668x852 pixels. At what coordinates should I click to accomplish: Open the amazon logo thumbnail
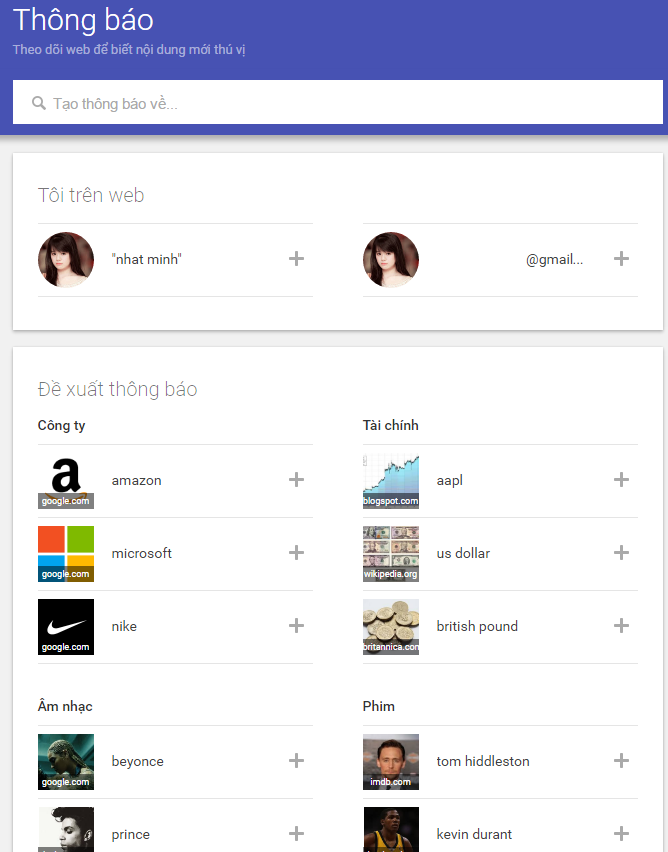click(x=66, y=481)
